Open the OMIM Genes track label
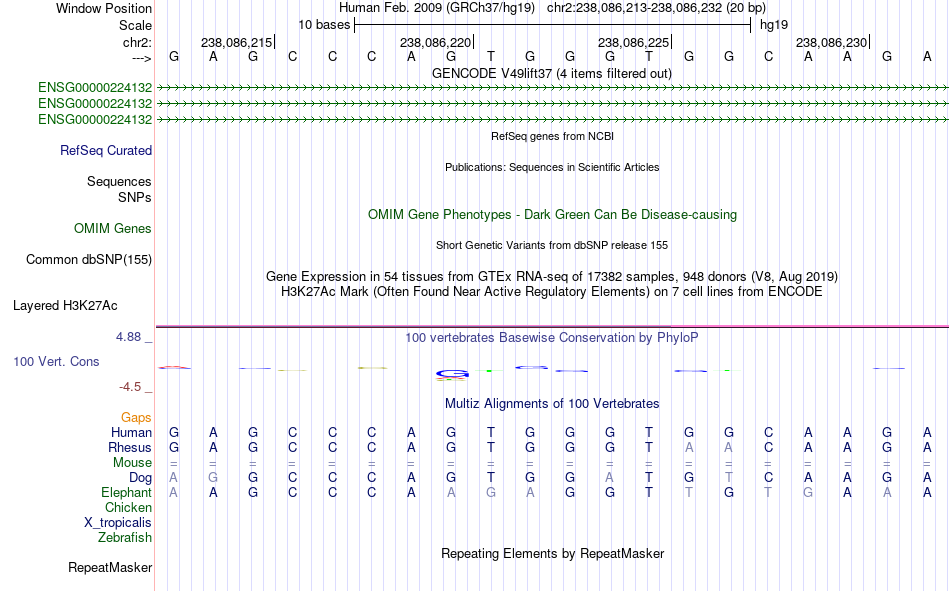950x591 pixels. (113, 229)
